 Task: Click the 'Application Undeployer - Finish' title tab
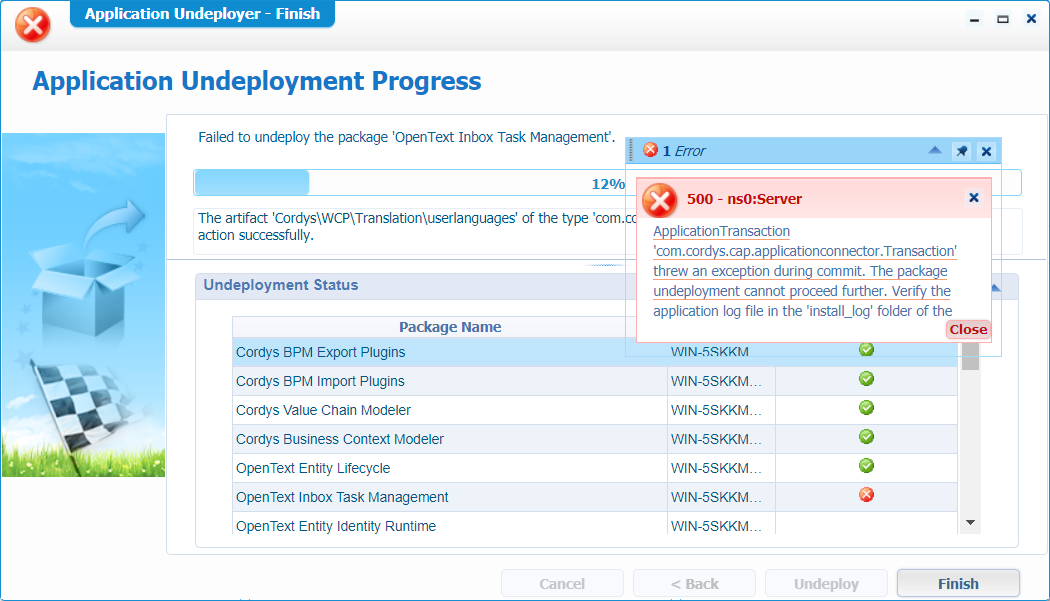click(202, 14)
